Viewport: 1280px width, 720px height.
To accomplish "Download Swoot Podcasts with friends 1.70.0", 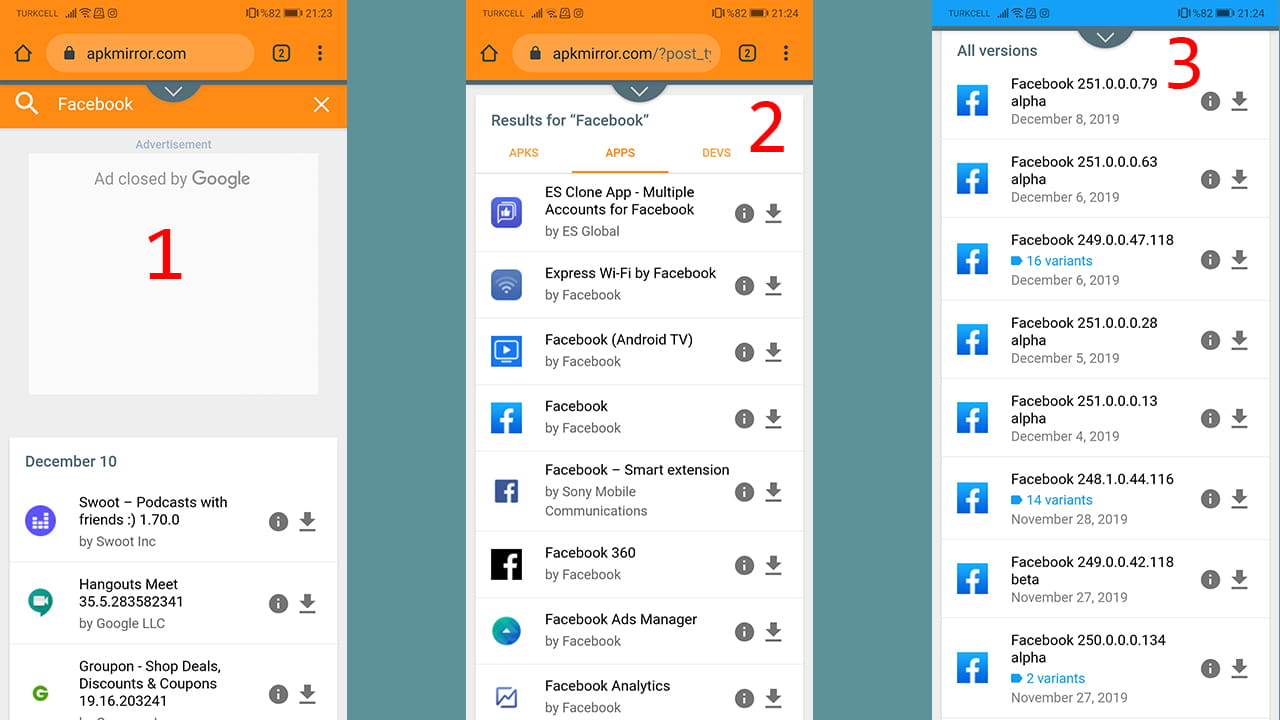I will point(307,521).
